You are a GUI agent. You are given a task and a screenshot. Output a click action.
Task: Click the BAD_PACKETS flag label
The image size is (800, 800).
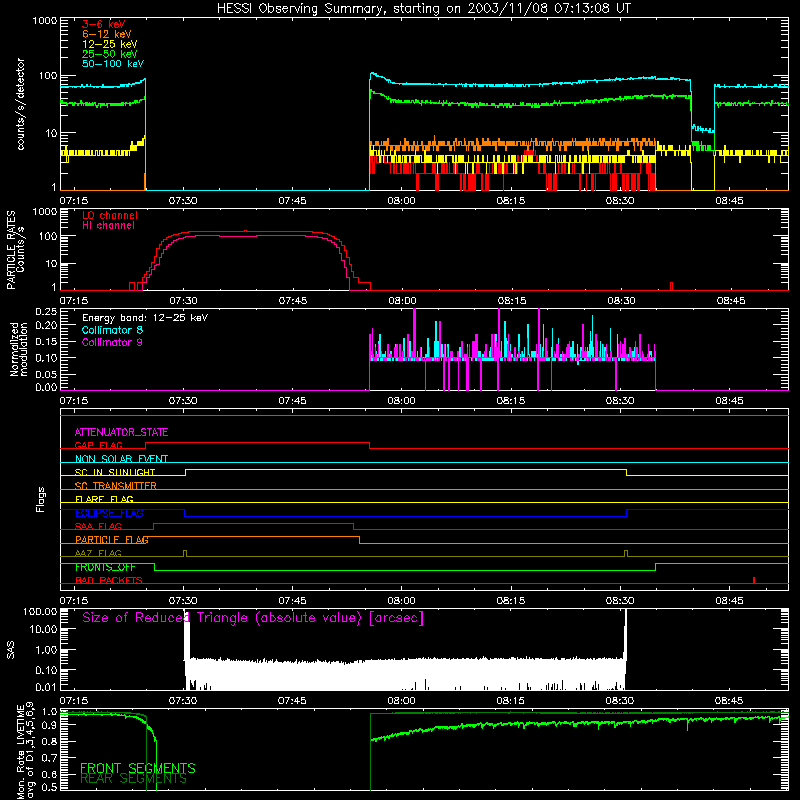pos(109,581)
